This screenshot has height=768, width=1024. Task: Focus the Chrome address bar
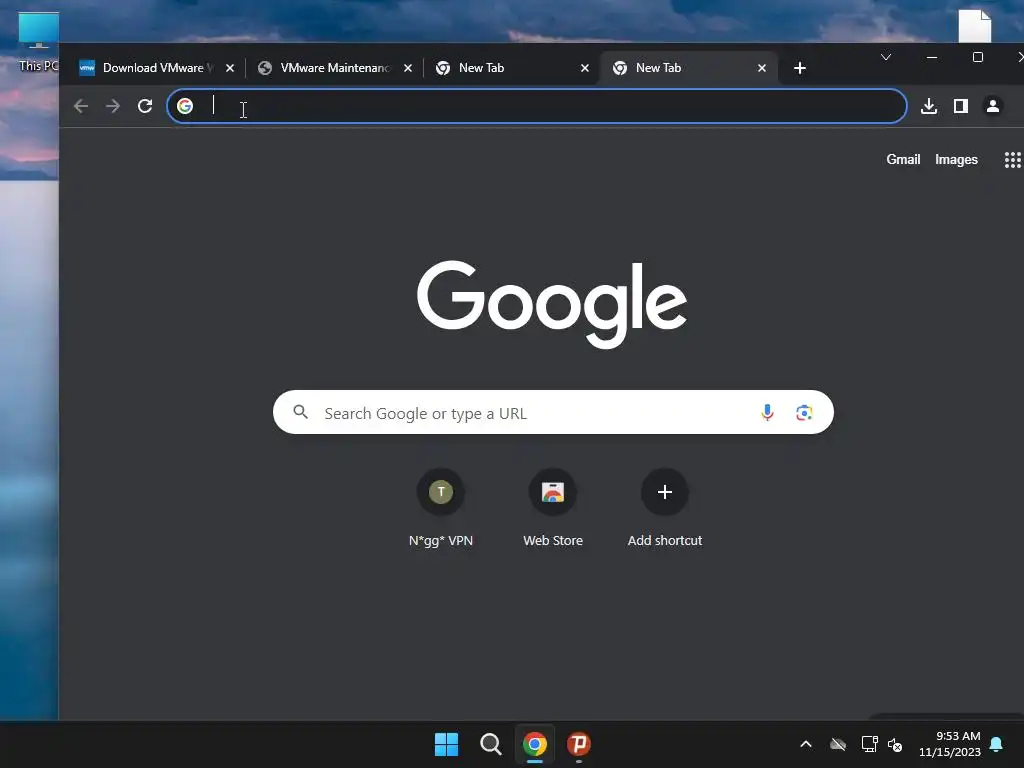[537, 106]
